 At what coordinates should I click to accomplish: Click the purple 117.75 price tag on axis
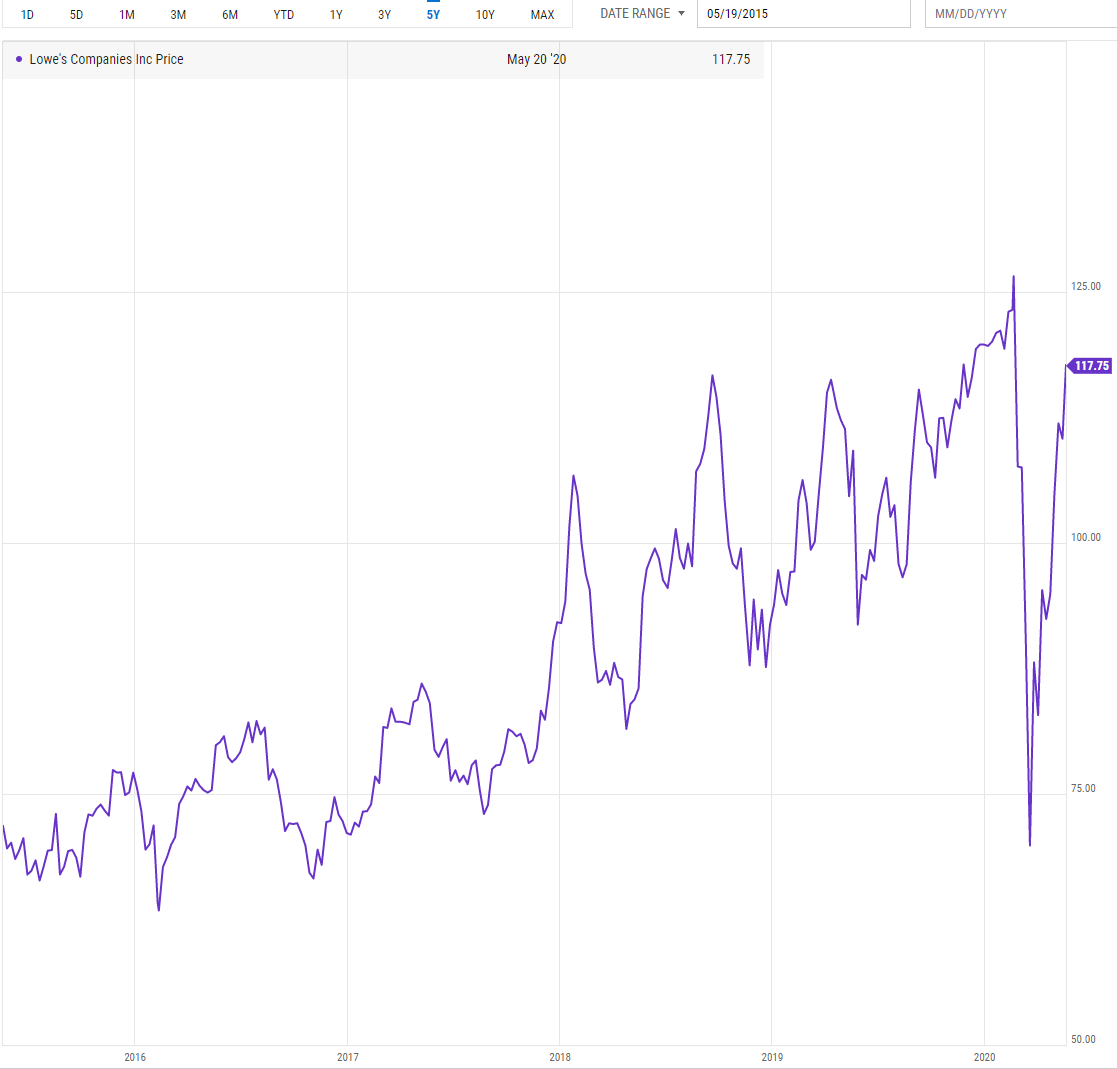click(1090, 365)
